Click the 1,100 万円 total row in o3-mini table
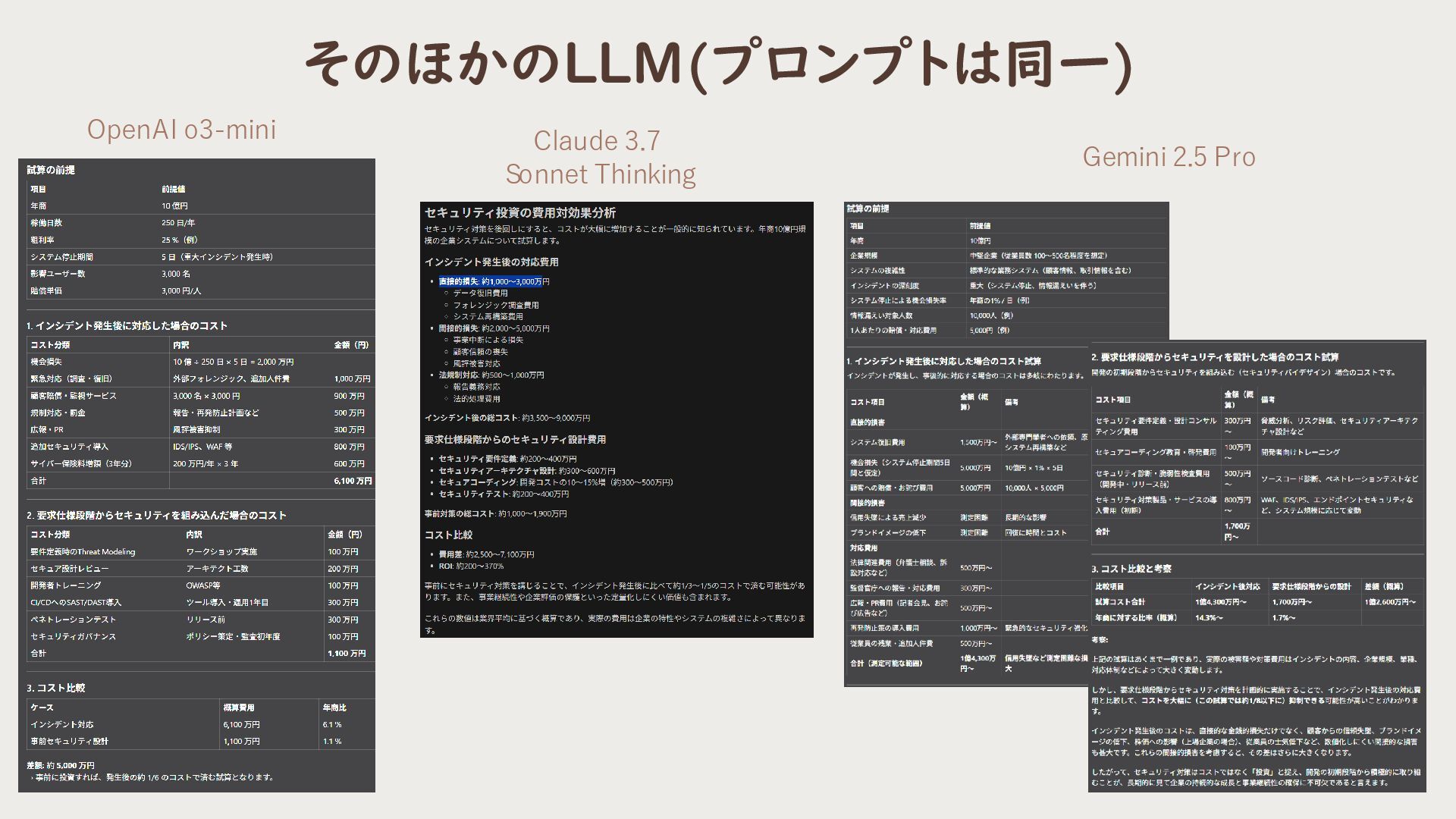The width and height of the screenshot is (1456, 819). pos(347,653)
